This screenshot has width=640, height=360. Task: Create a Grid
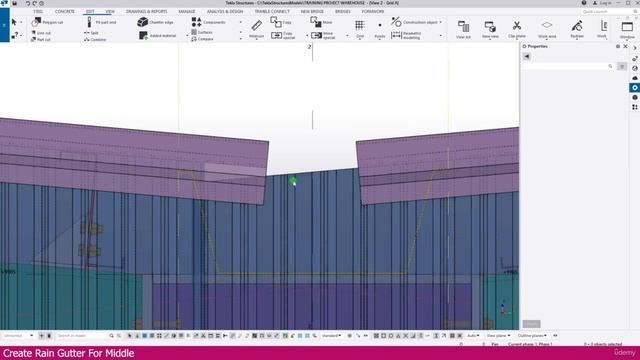click(360, 29)
